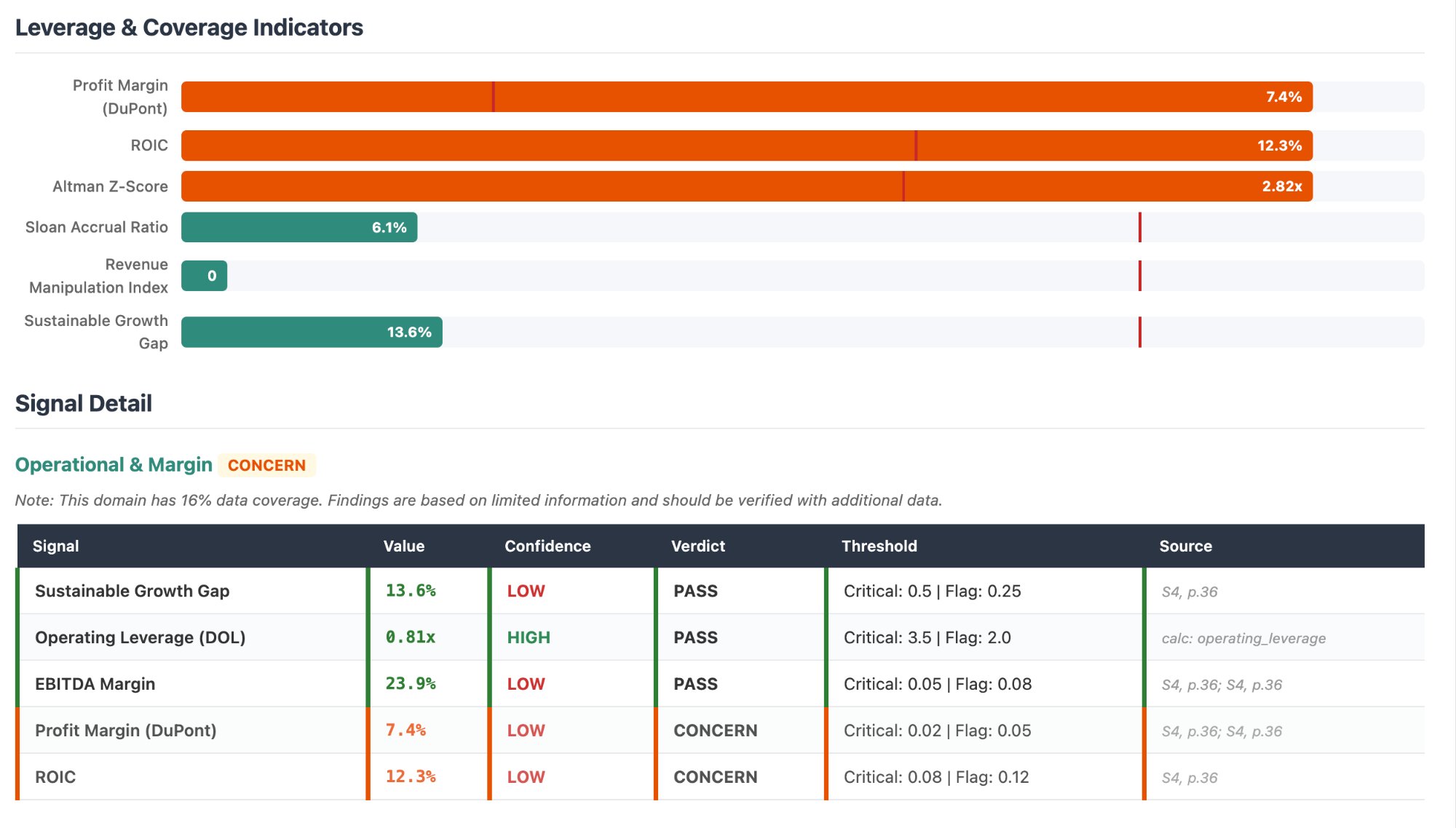Click the HIGH confidence label for Operating Leverage
This screenshot has width=1456, height=828.
[x=527, y=637]
